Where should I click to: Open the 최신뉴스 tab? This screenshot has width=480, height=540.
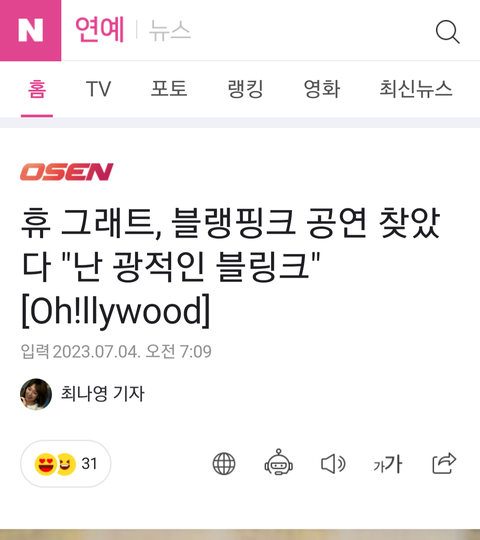coord(416,89)
